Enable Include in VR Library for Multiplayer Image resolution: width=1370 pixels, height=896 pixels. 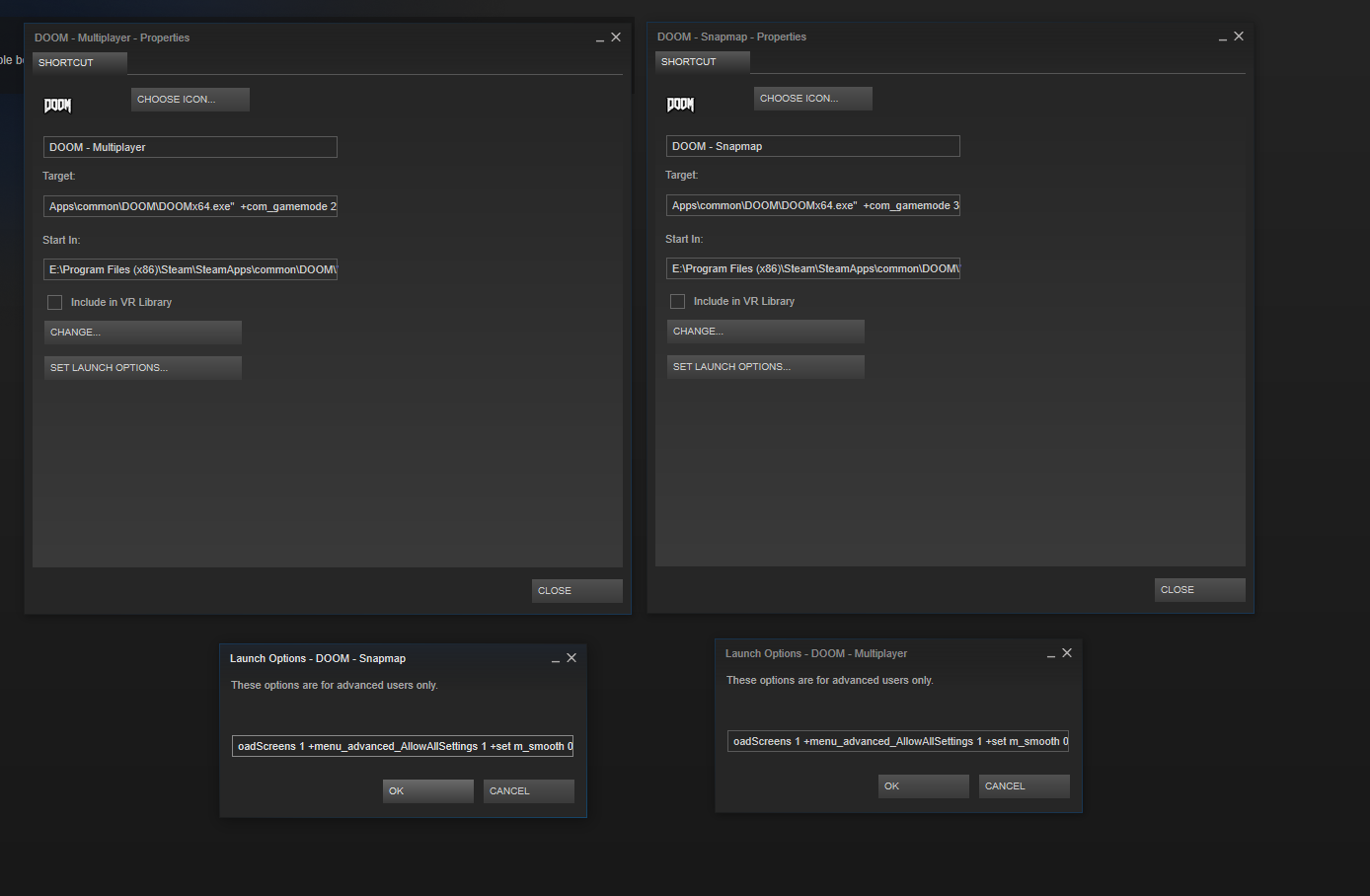55,303
